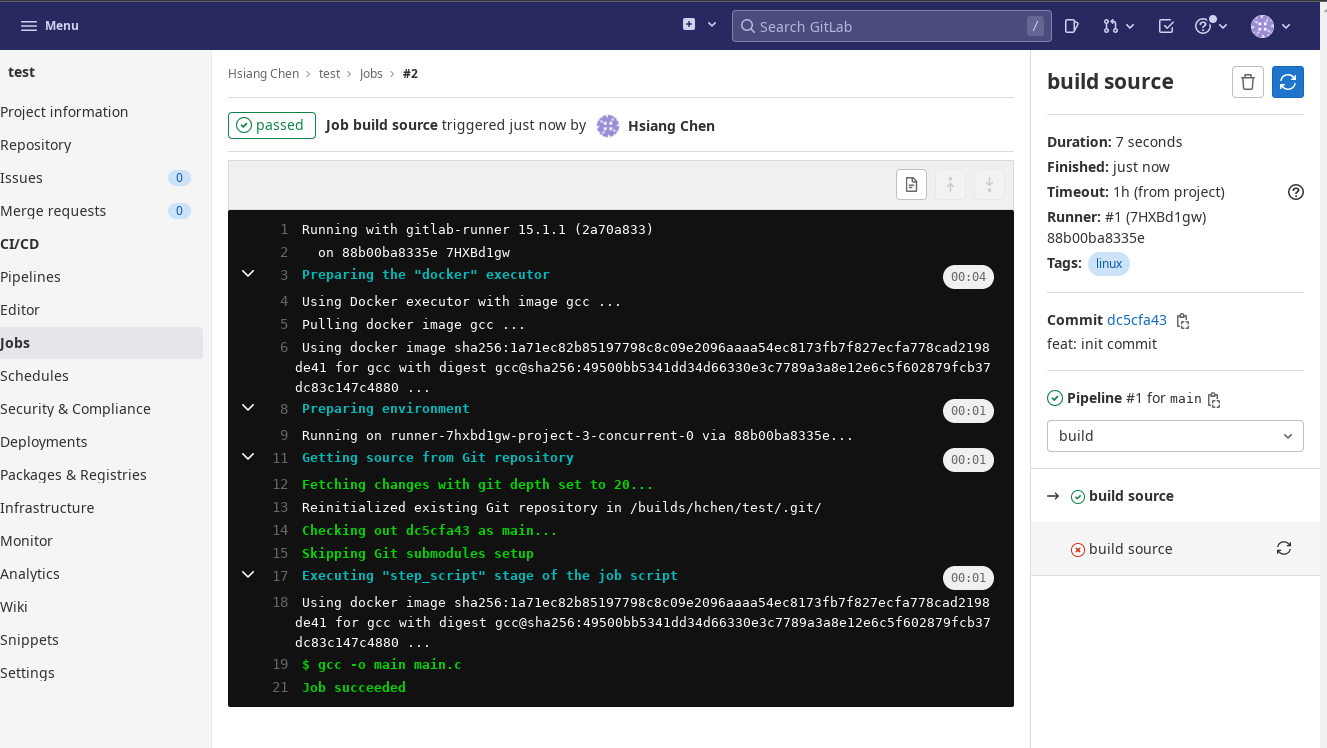Screen dimensions: 1327x748
Task: Retry the failed build source job
Action: coord(1283,548)
